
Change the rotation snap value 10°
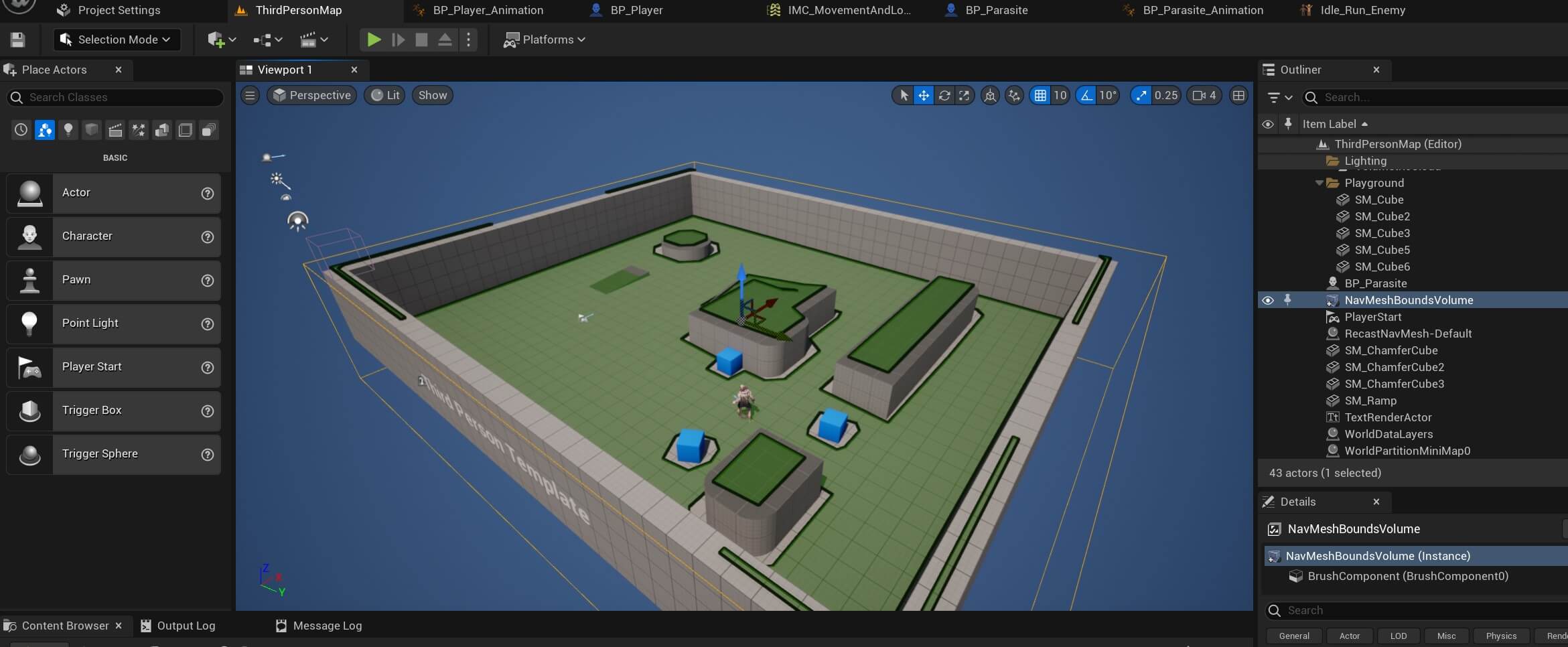click(1108, 95)
